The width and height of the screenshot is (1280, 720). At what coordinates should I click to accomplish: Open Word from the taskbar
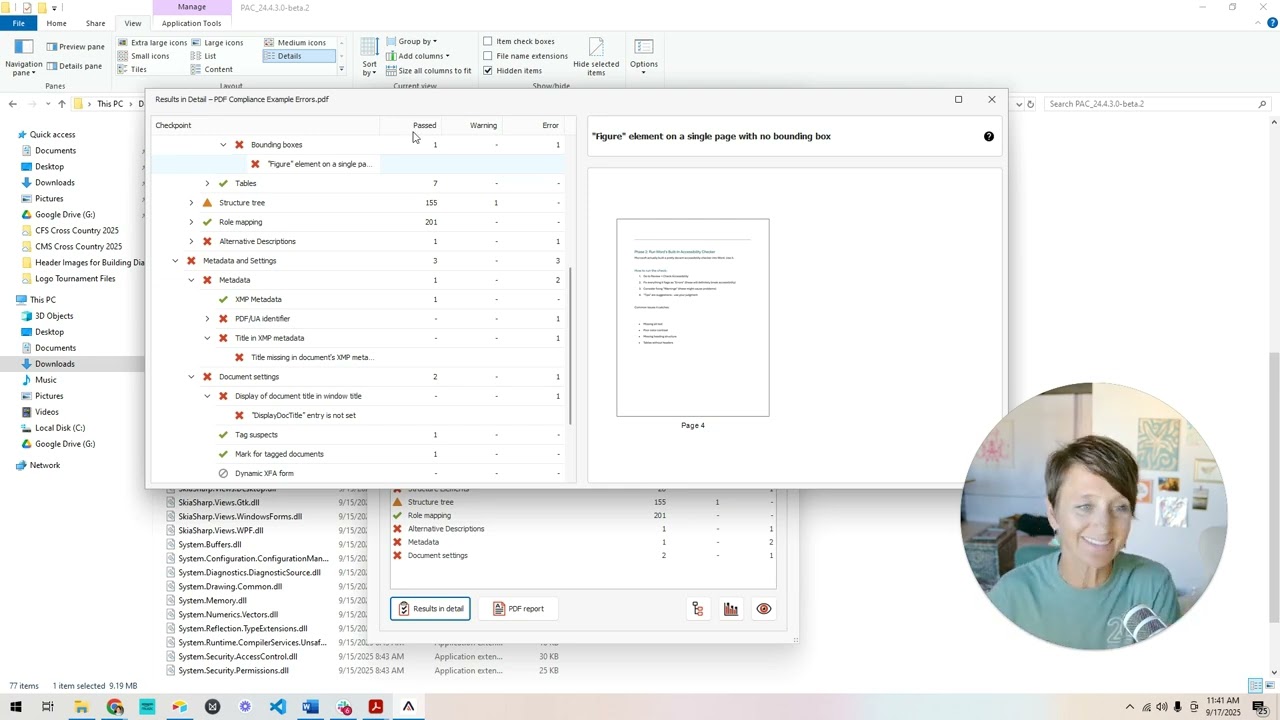310,707
